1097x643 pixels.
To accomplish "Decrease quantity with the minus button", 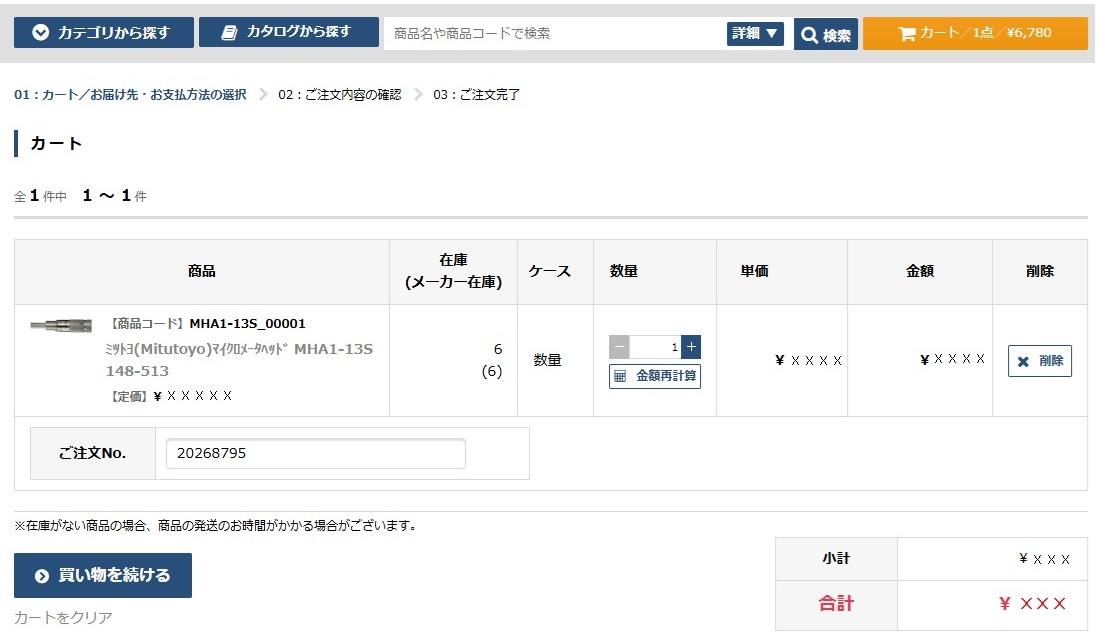I will (x=619, y=347).
